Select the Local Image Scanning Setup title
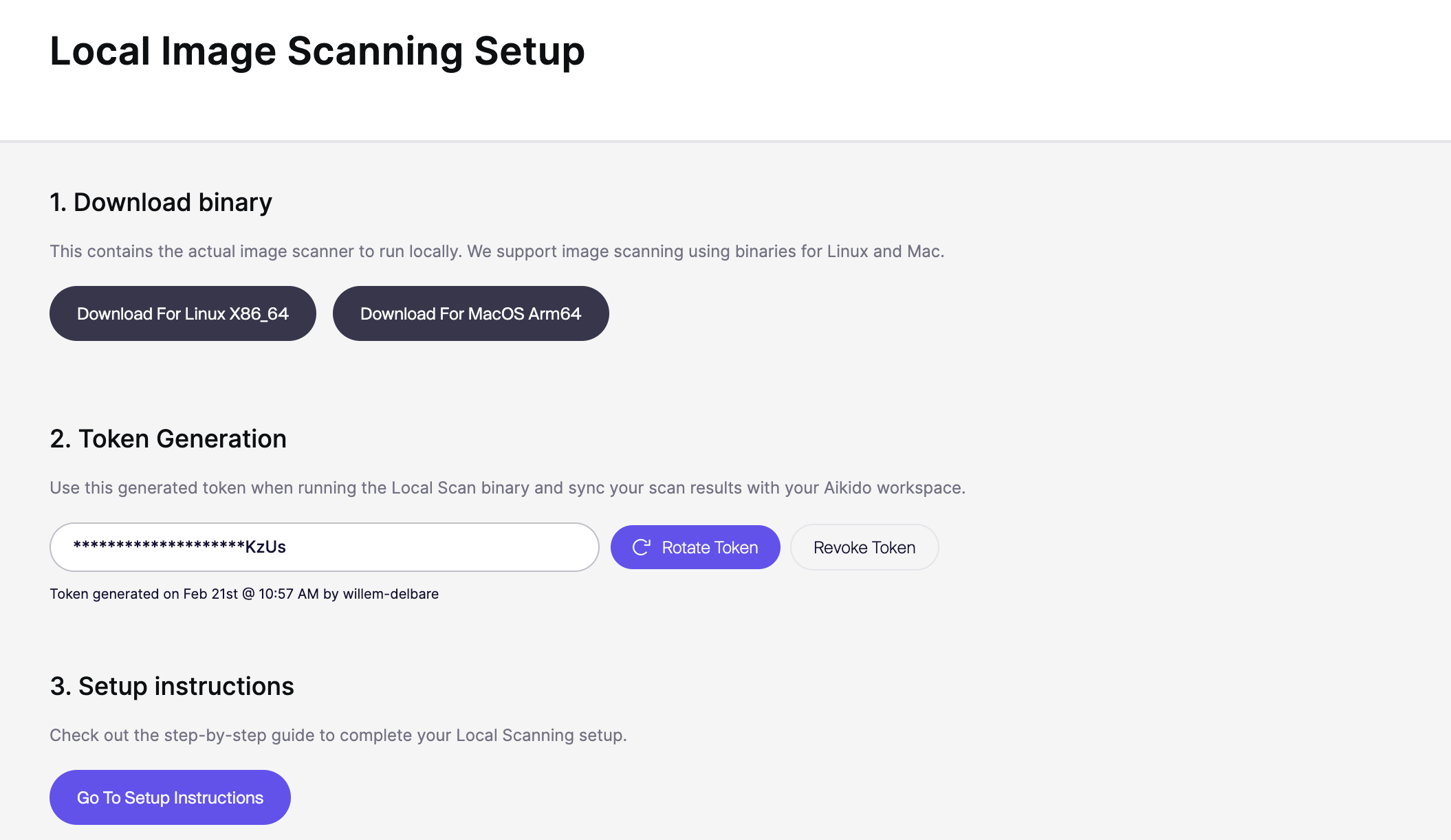This screenshot has height=840, width=1451. point(317,52)
